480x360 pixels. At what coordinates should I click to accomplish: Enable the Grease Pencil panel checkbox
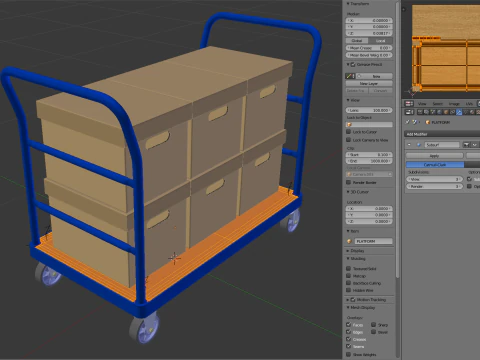(353, 64)
